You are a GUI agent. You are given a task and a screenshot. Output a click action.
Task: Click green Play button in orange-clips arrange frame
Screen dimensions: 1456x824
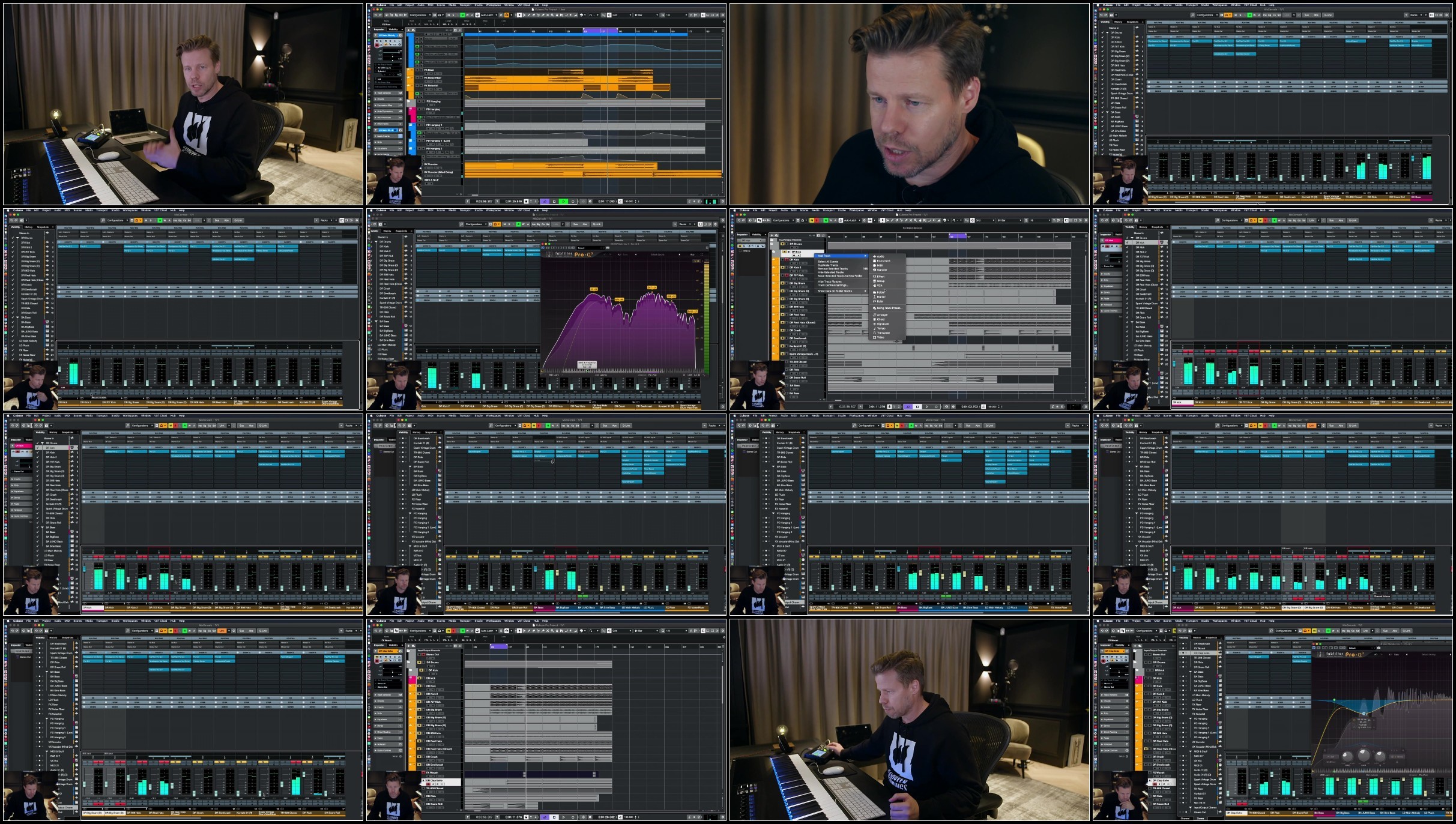tap(563, 202)
